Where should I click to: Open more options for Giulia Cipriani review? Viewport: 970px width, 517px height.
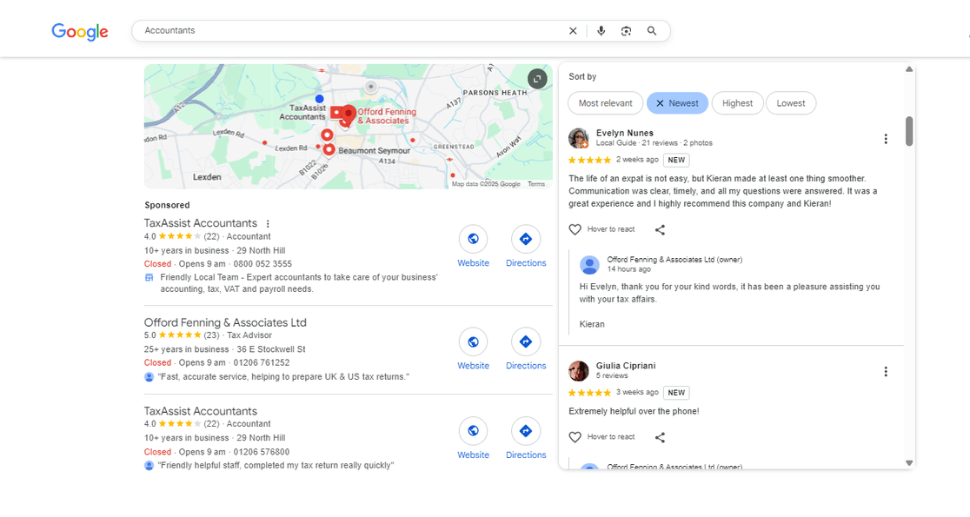pos(886,372)
